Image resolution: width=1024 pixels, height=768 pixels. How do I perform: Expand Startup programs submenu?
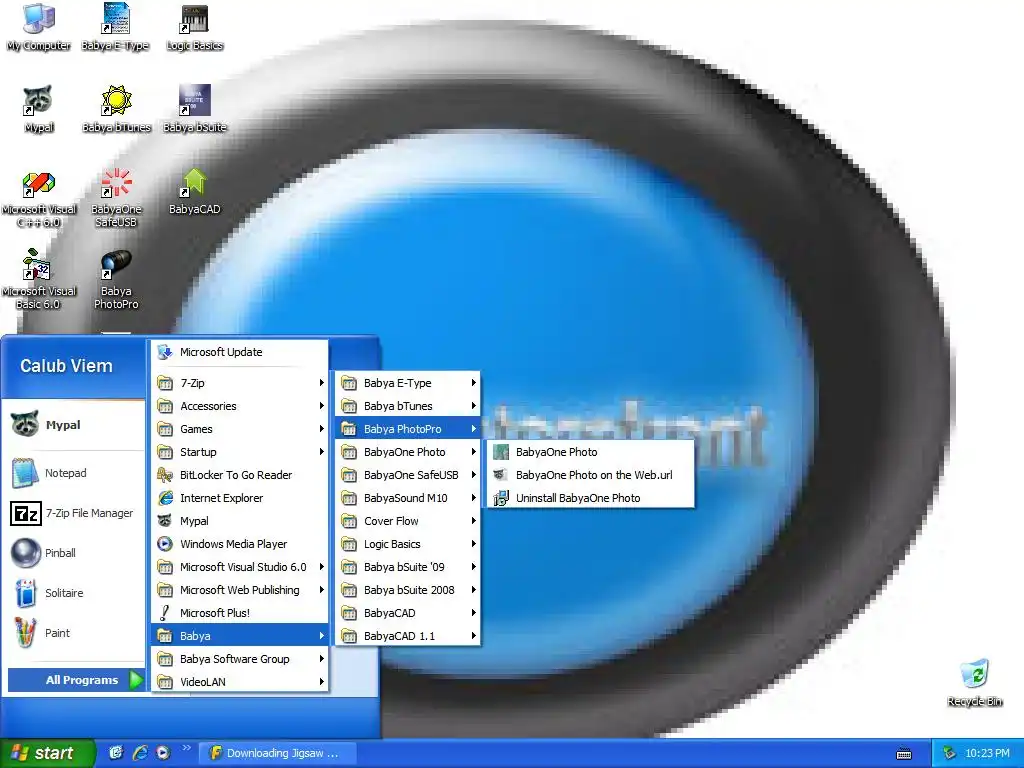coord(240,452)
